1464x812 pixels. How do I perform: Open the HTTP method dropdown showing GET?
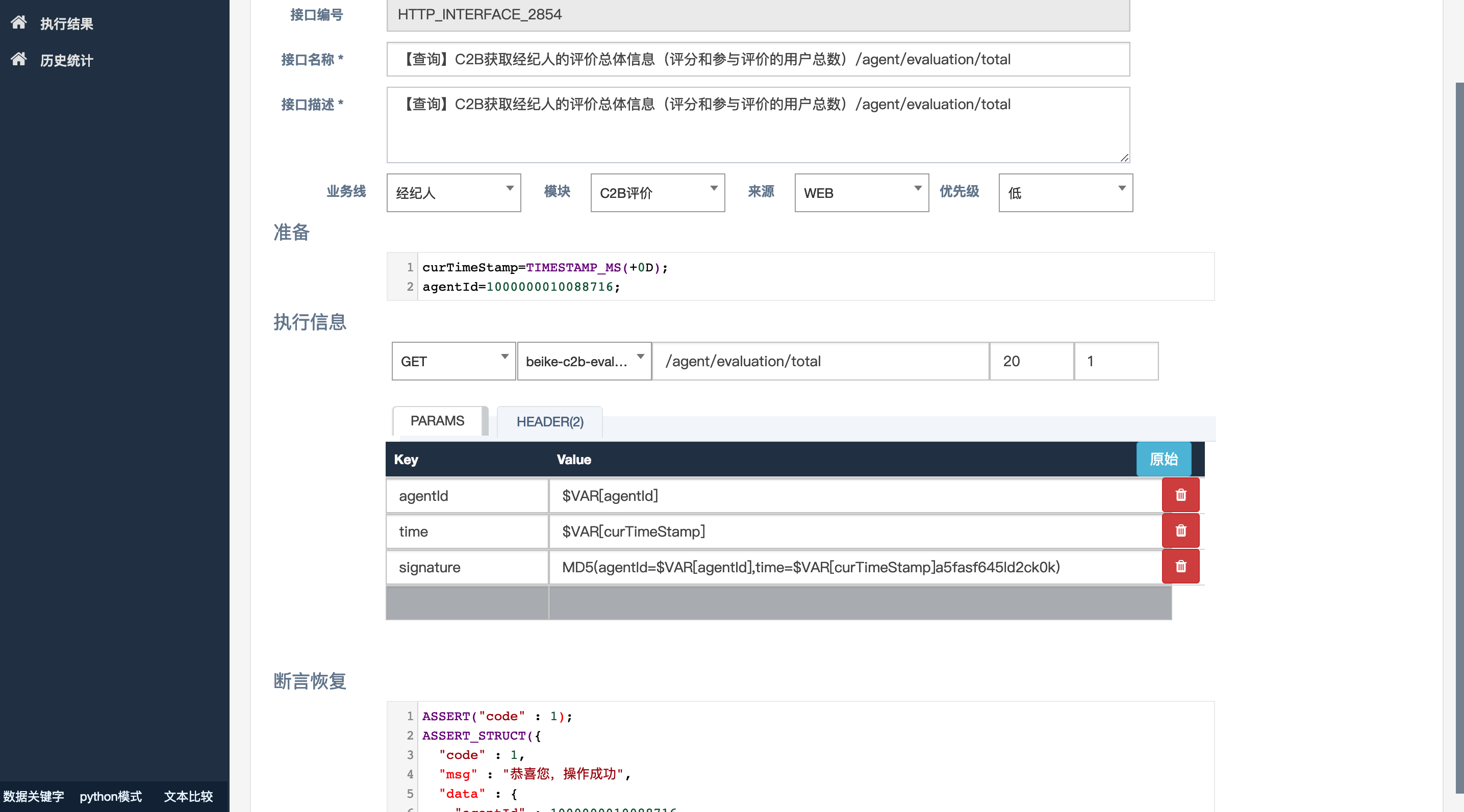pos(453,361)
